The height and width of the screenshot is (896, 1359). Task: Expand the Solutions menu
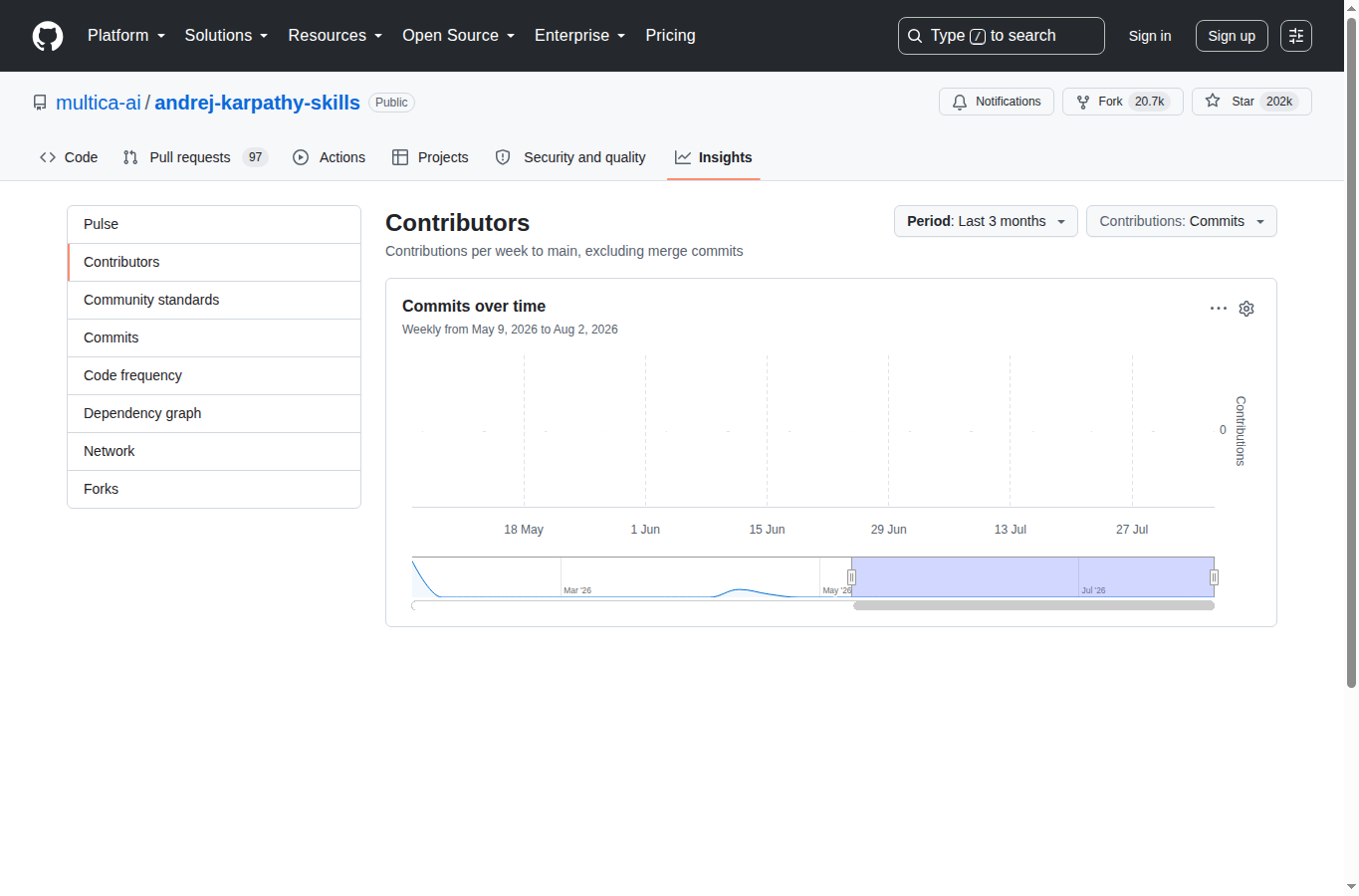226,36
